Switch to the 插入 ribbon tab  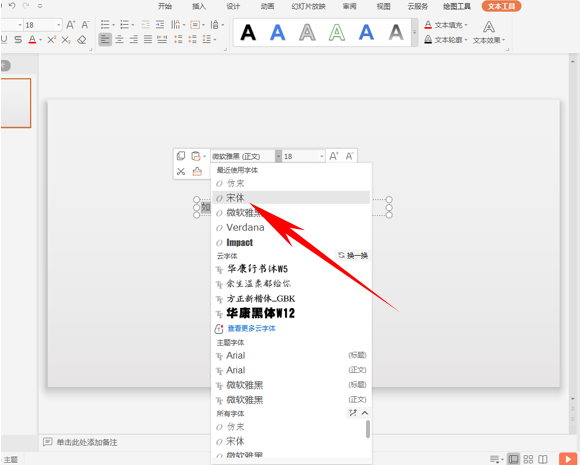tap(199, 6)
